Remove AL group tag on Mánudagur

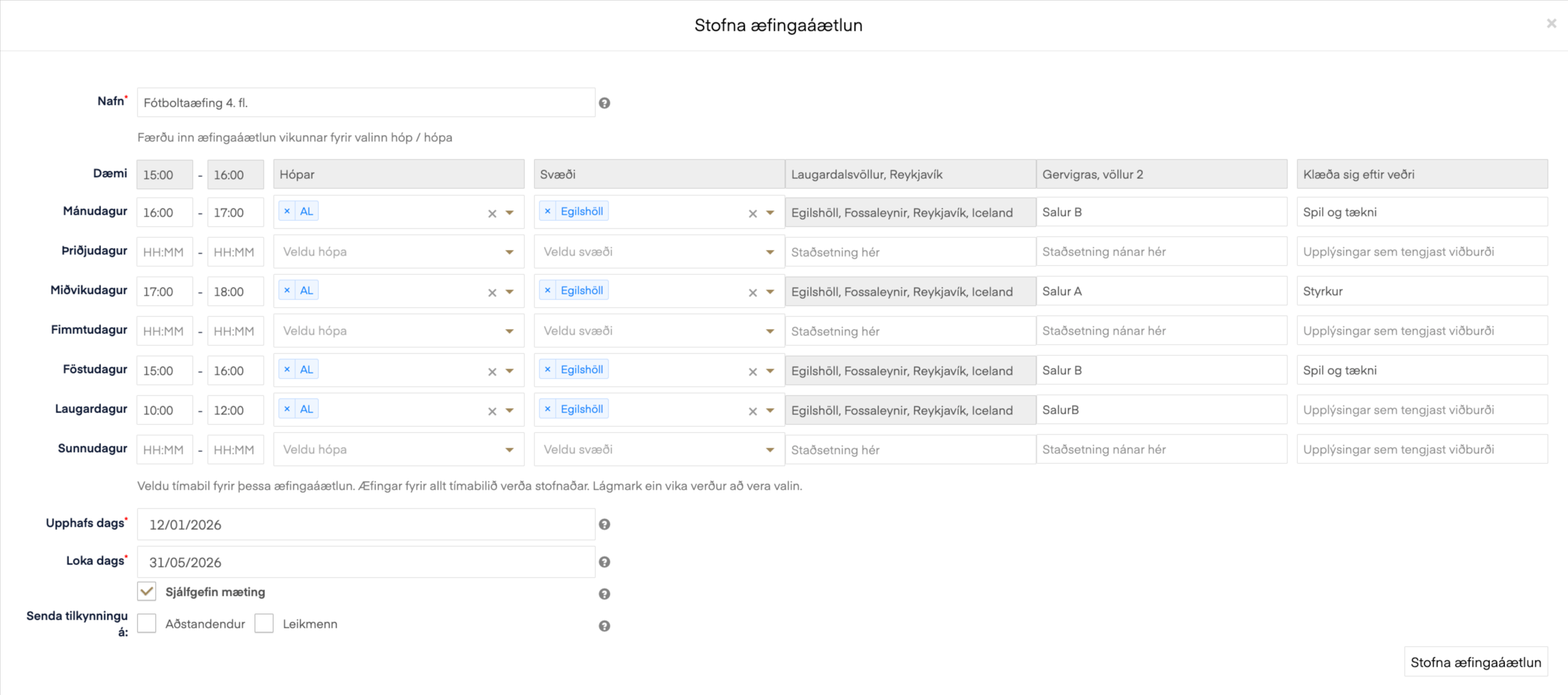[287, 212]
